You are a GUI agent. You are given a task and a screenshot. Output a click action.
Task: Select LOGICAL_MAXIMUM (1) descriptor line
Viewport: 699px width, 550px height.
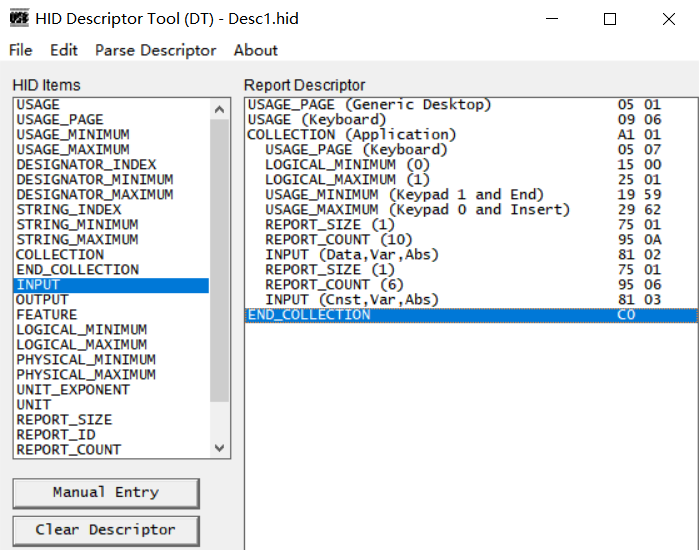tap(472, 180)
